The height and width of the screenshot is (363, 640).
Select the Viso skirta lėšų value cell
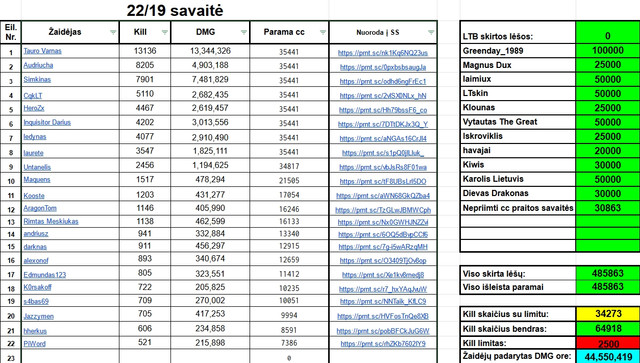pos(608,274)
